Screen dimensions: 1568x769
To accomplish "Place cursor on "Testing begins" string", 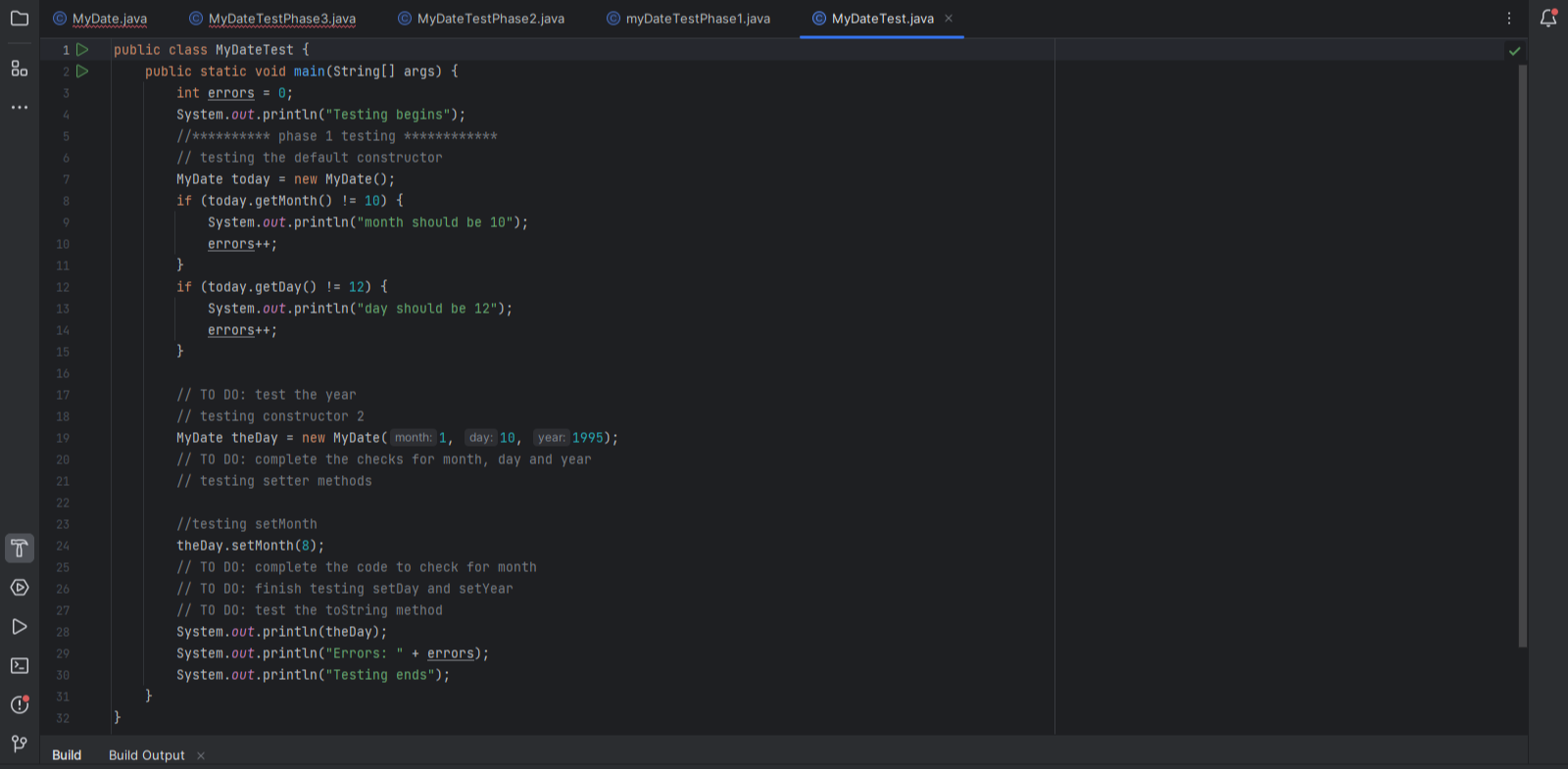I will click(x=387, y=115).
